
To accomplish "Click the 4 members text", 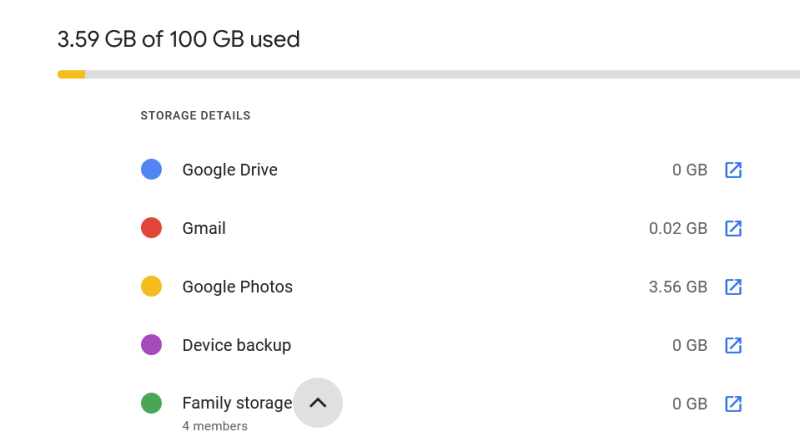I will [x=214, y=426].
